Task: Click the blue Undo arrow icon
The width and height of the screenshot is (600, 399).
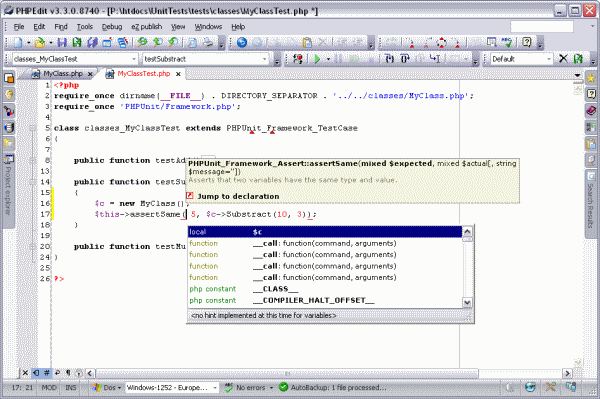Action: point(242,42)
